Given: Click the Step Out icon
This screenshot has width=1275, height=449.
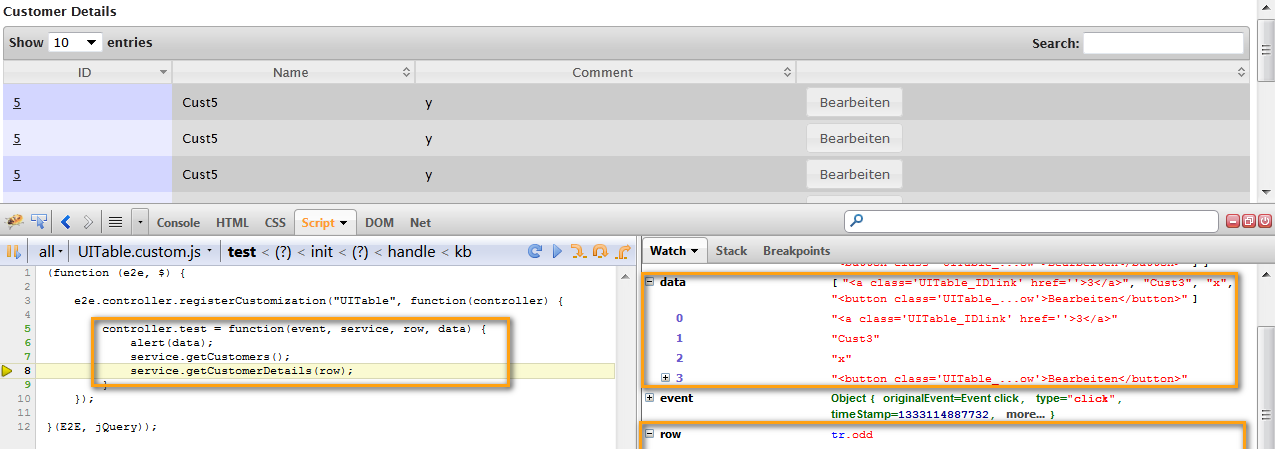Looking at the screenshot, I should coord(623,251).
